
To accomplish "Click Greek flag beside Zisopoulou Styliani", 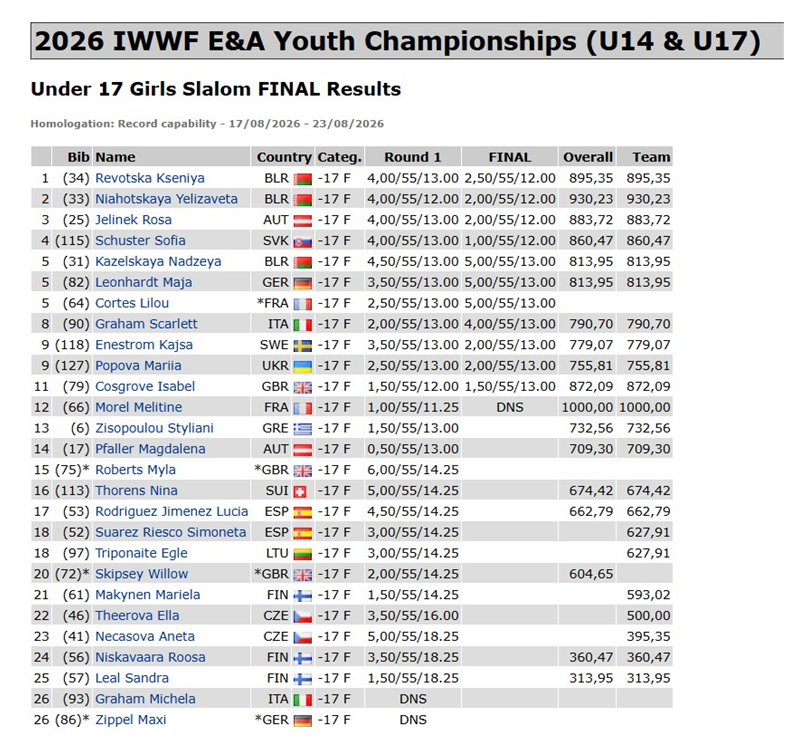I will tap(302, 429).
